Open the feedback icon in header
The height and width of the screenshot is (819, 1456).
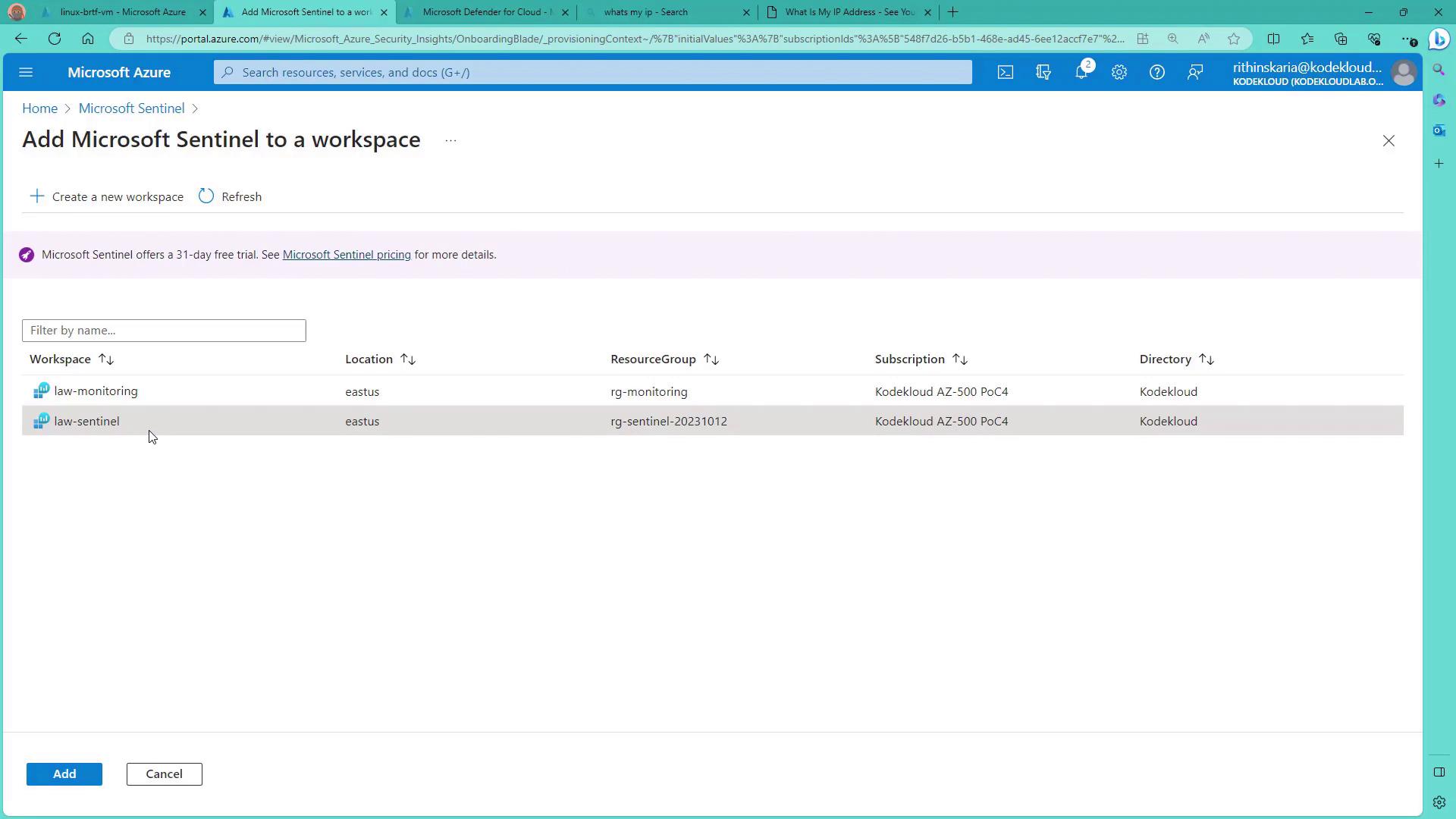pyautogui.click(x=1195, y=72)
